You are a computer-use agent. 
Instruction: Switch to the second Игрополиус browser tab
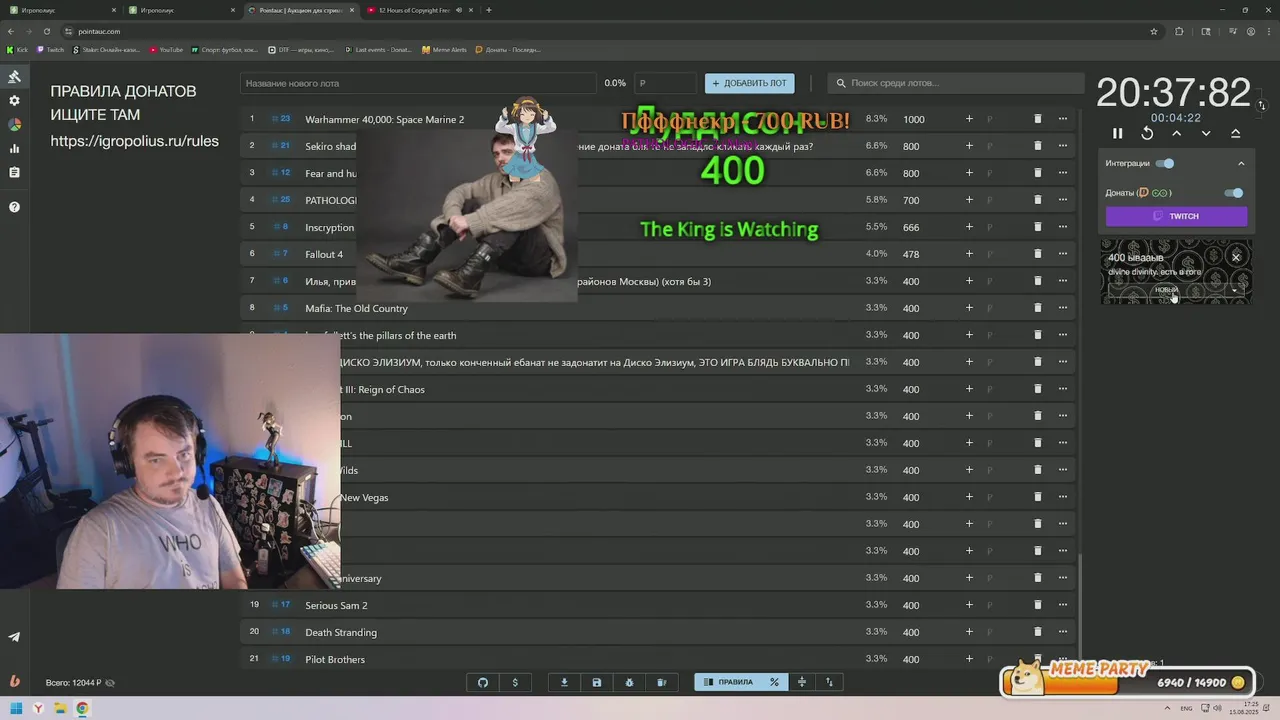click(184, 10)
